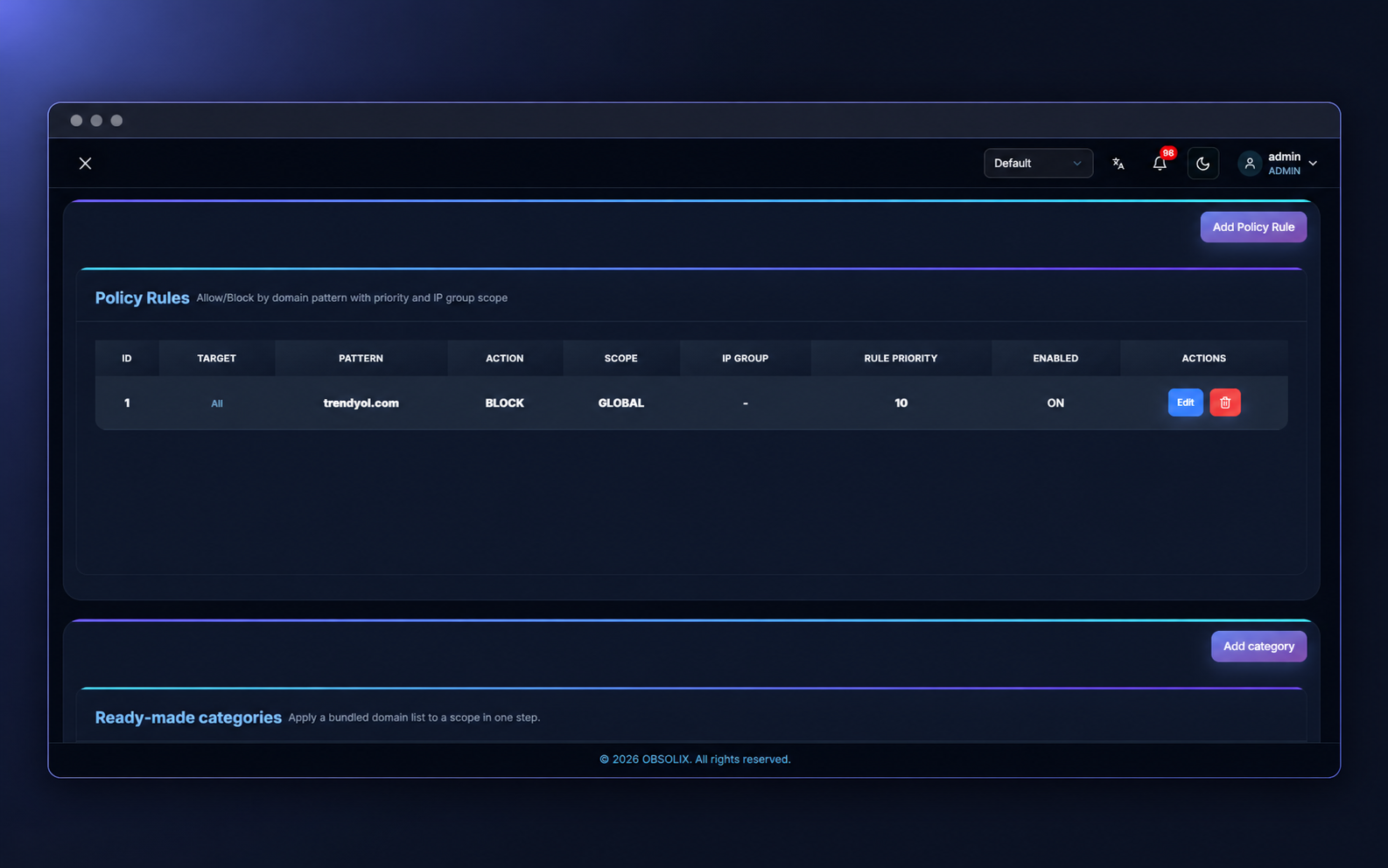Click the All target value
1388x868 pixels.
pyautogui.click(x=217, y=403)
